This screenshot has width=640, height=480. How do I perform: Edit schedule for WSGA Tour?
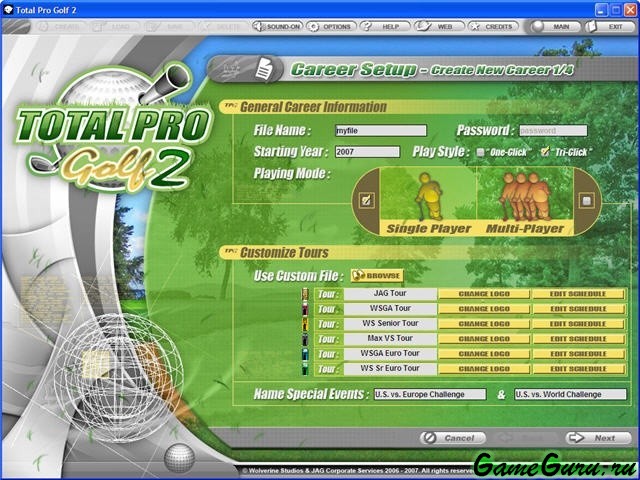[x=578, y=309]
